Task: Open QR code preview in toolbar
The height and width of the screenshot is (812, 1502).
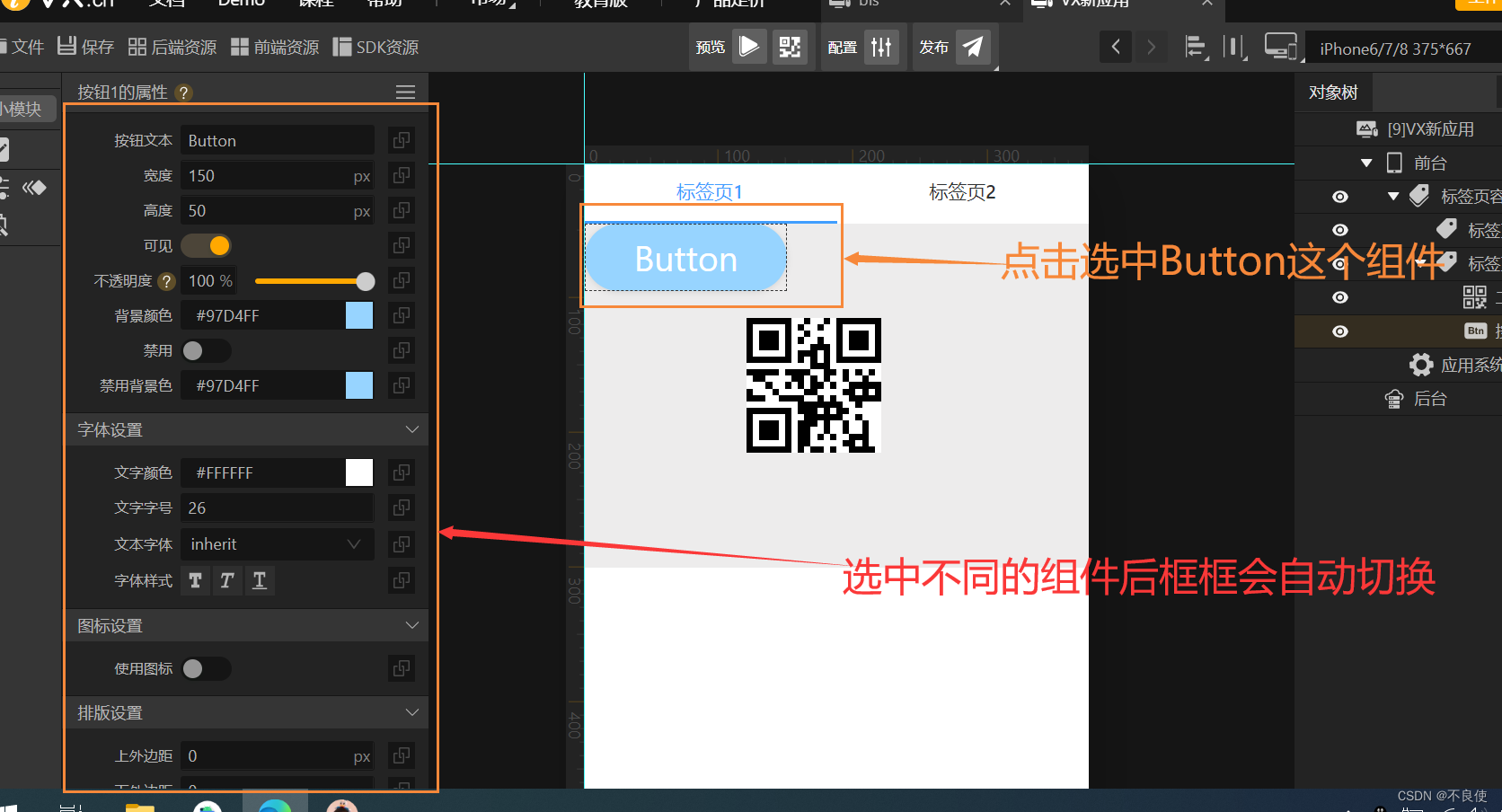Action: click(790, 47)
